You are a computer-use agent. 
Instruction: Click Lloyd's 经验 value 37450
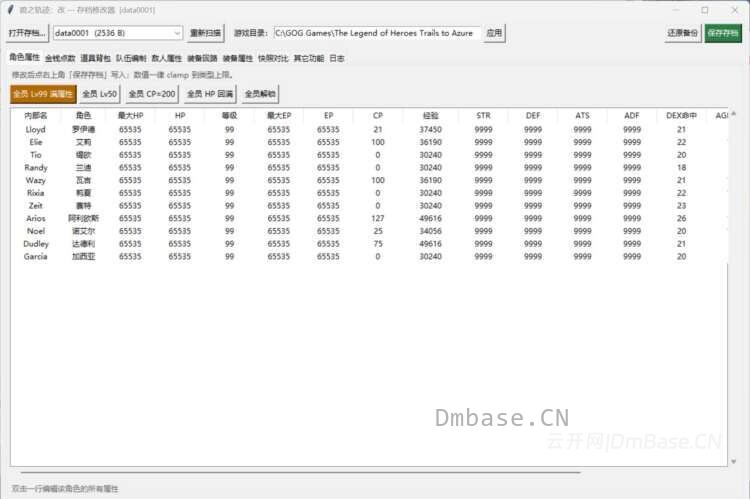click(x=430, y=130)
